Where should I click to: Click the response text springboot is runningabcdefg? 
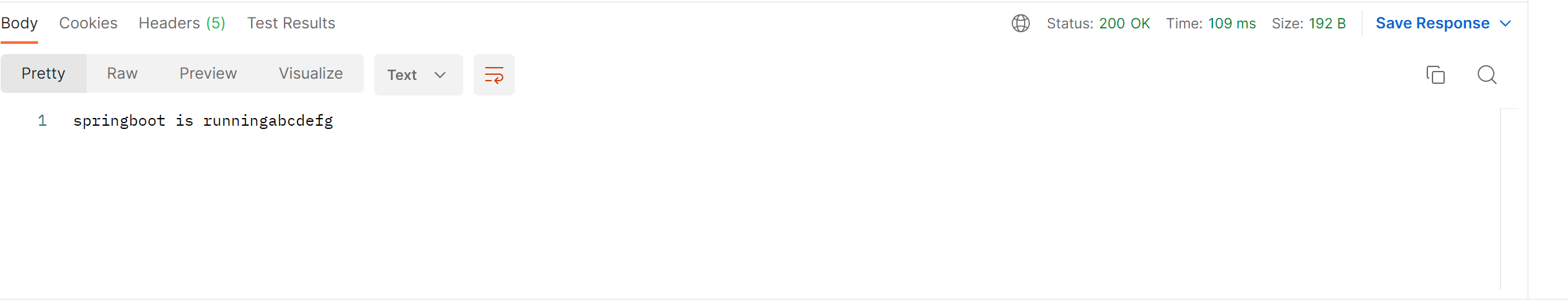[203, 121]
